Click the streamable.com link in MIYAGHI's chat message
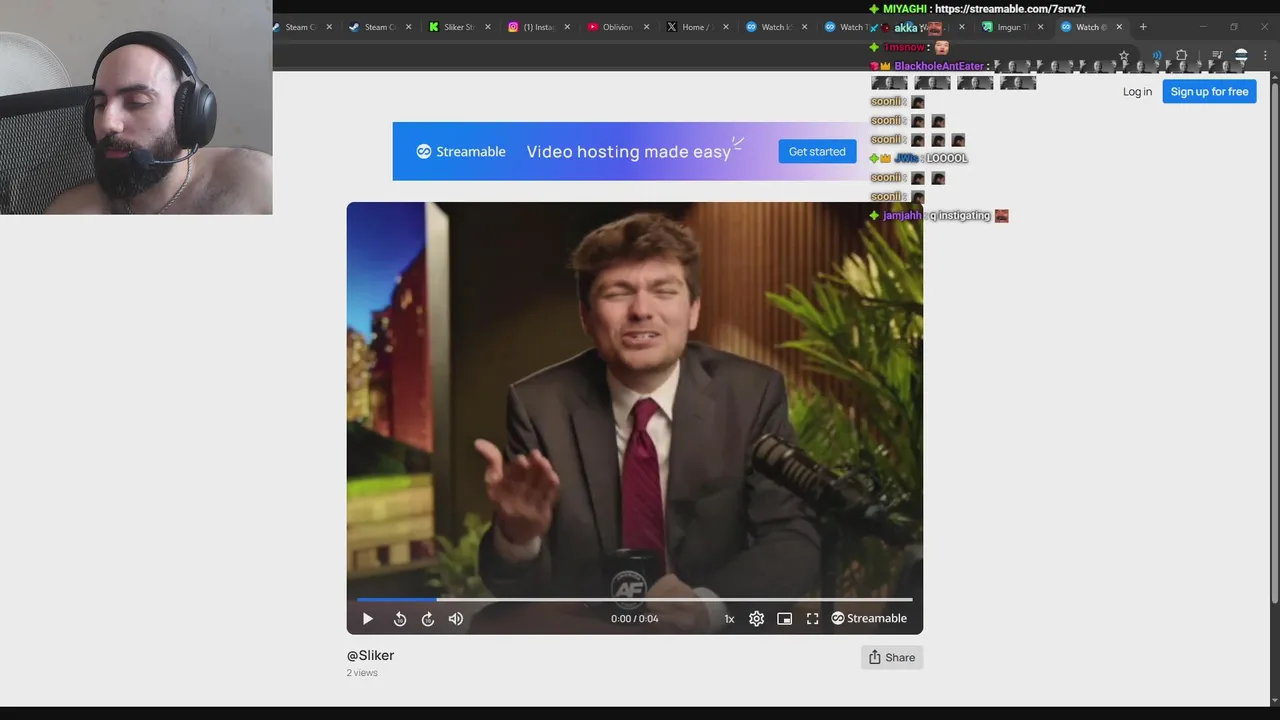This screenshot has height=720, width=1280. point(1010,9)
